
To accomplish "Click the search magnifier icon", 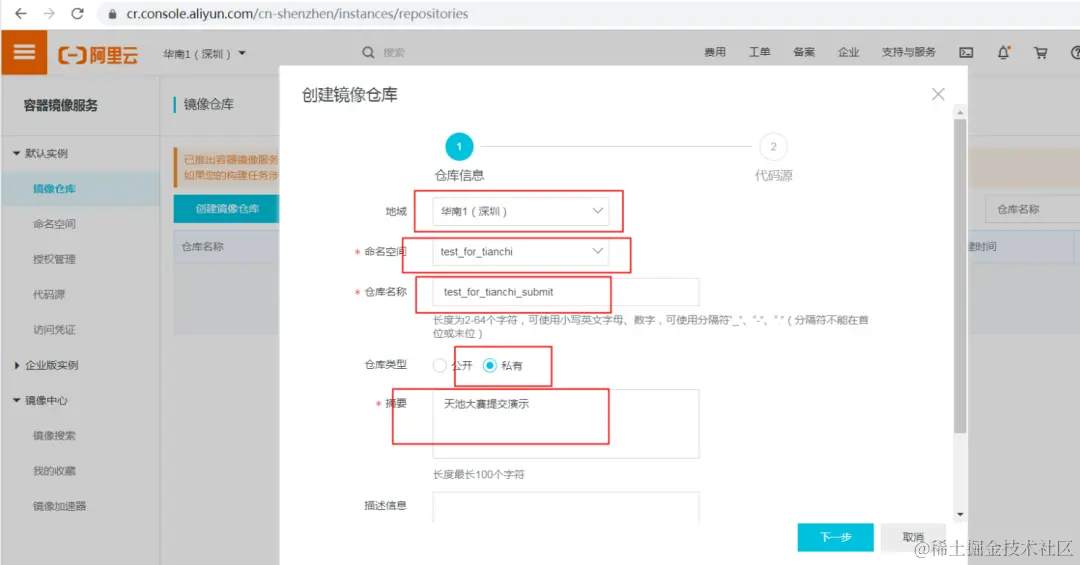I will coord(368,52).
